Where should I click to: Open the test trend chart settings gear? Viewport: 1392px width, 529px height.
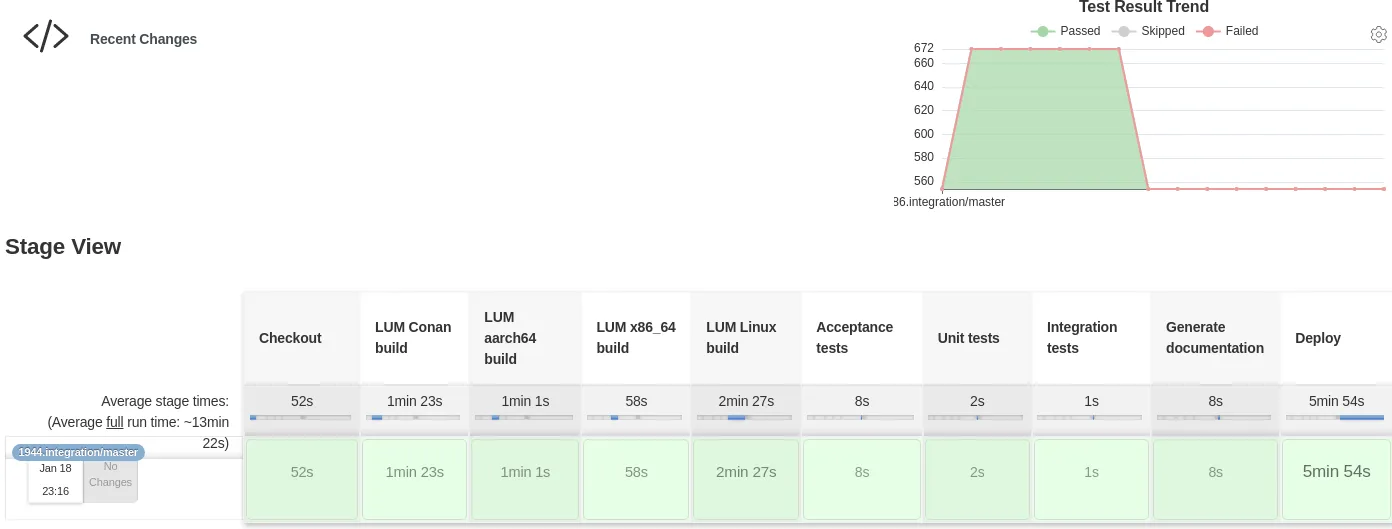tap(1378, 35)
